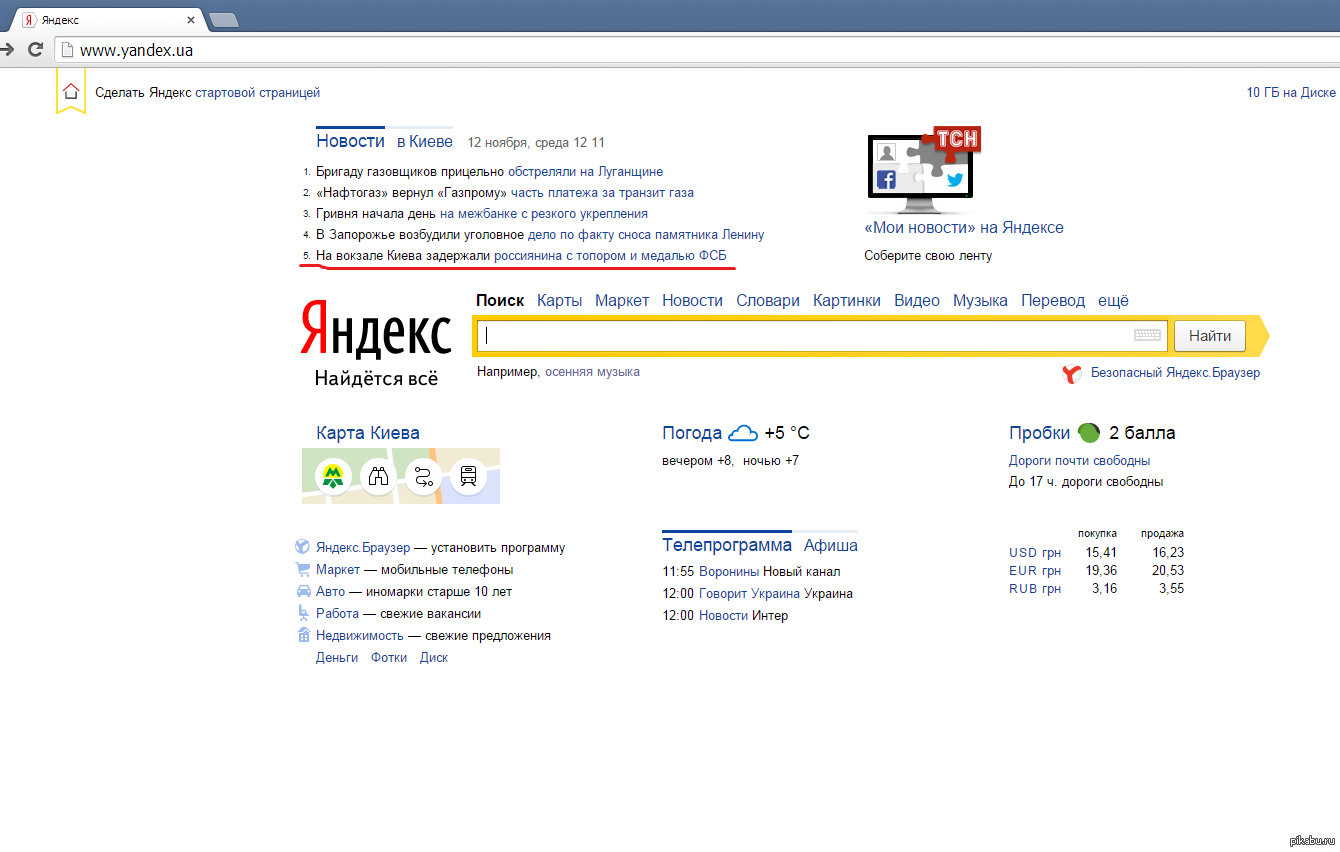This screenshot has height=852, width=1340.
Task: Switch to the 'в Киеве' news tab
Action: [425, 142]
